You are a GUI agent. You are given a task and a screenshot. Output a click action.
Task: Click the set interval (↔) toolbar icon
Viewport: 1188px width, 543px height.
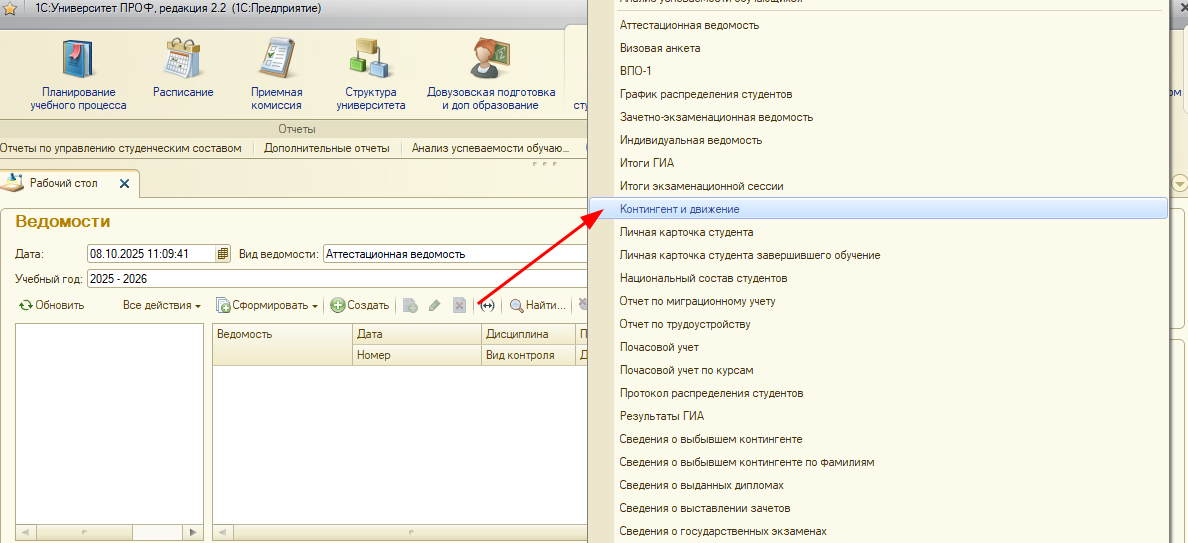488,305
